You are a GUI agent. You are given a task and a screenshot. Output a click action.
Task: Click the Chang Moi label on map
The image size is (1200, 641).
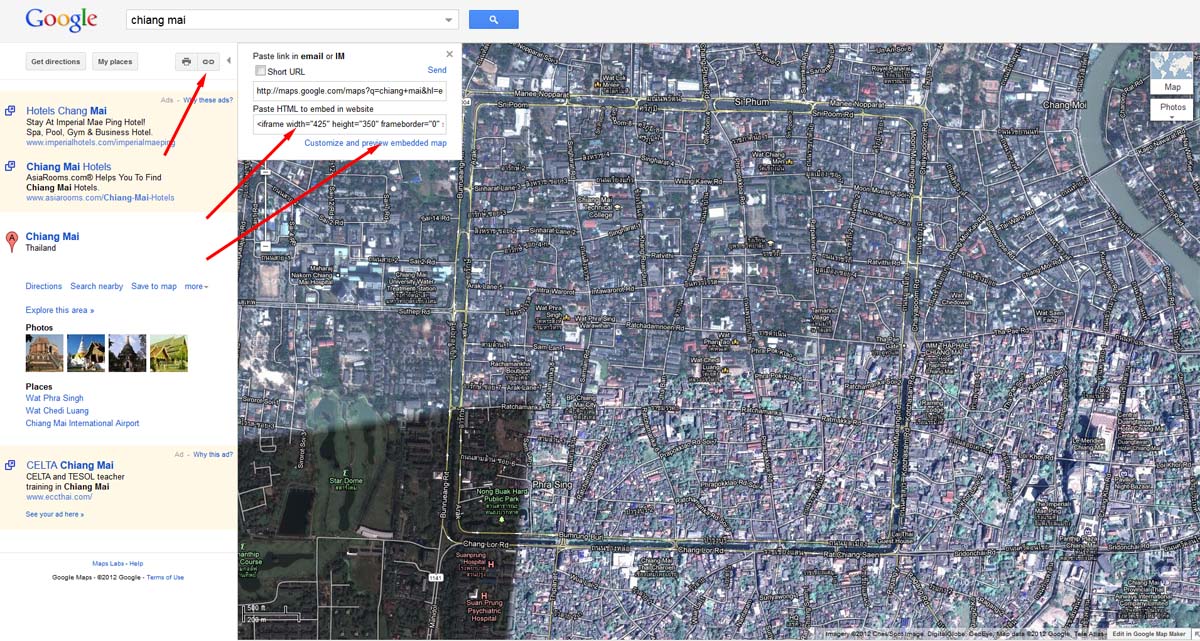click(x=1065, y=104)
